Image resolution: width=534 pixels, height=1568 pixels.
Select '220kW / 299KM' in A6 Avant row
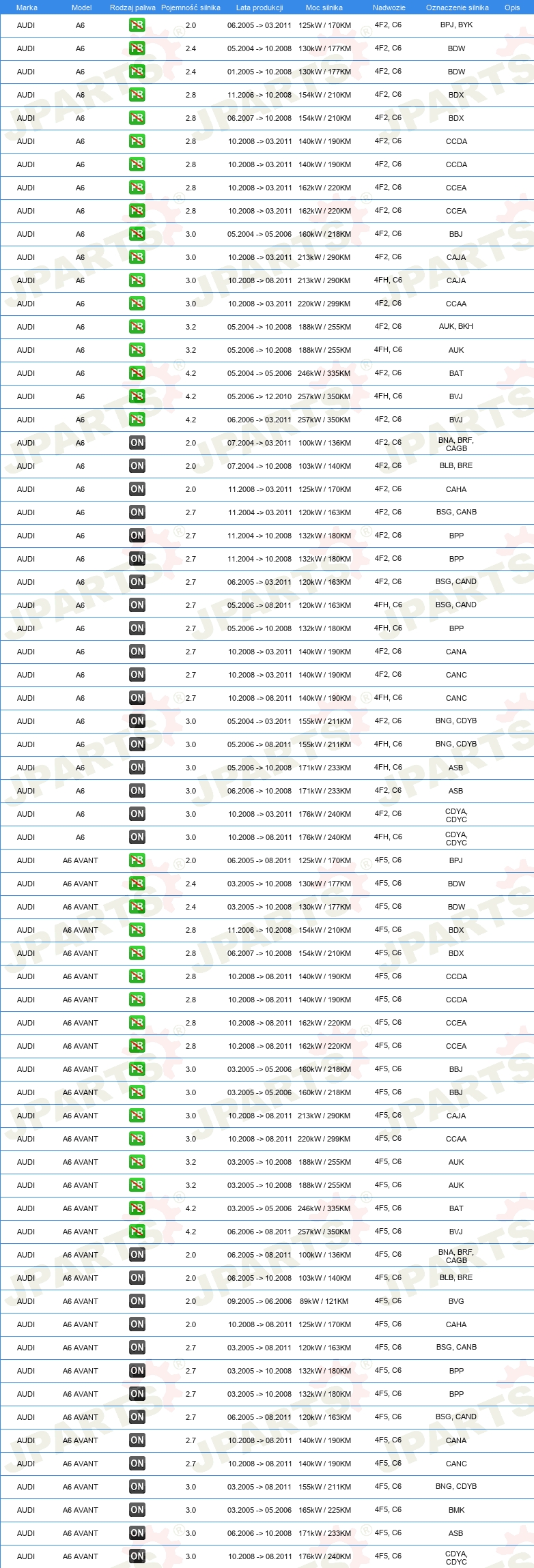pyautogui.click(x=324, y=1139)
